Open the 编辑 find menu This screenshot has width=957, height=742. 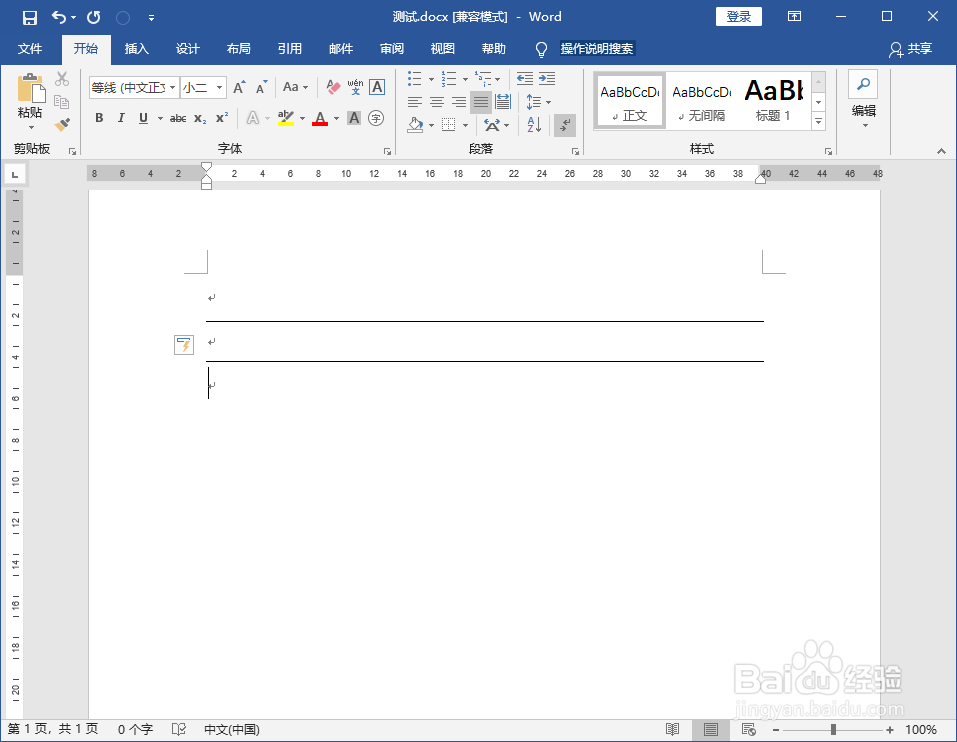[864, 101]
